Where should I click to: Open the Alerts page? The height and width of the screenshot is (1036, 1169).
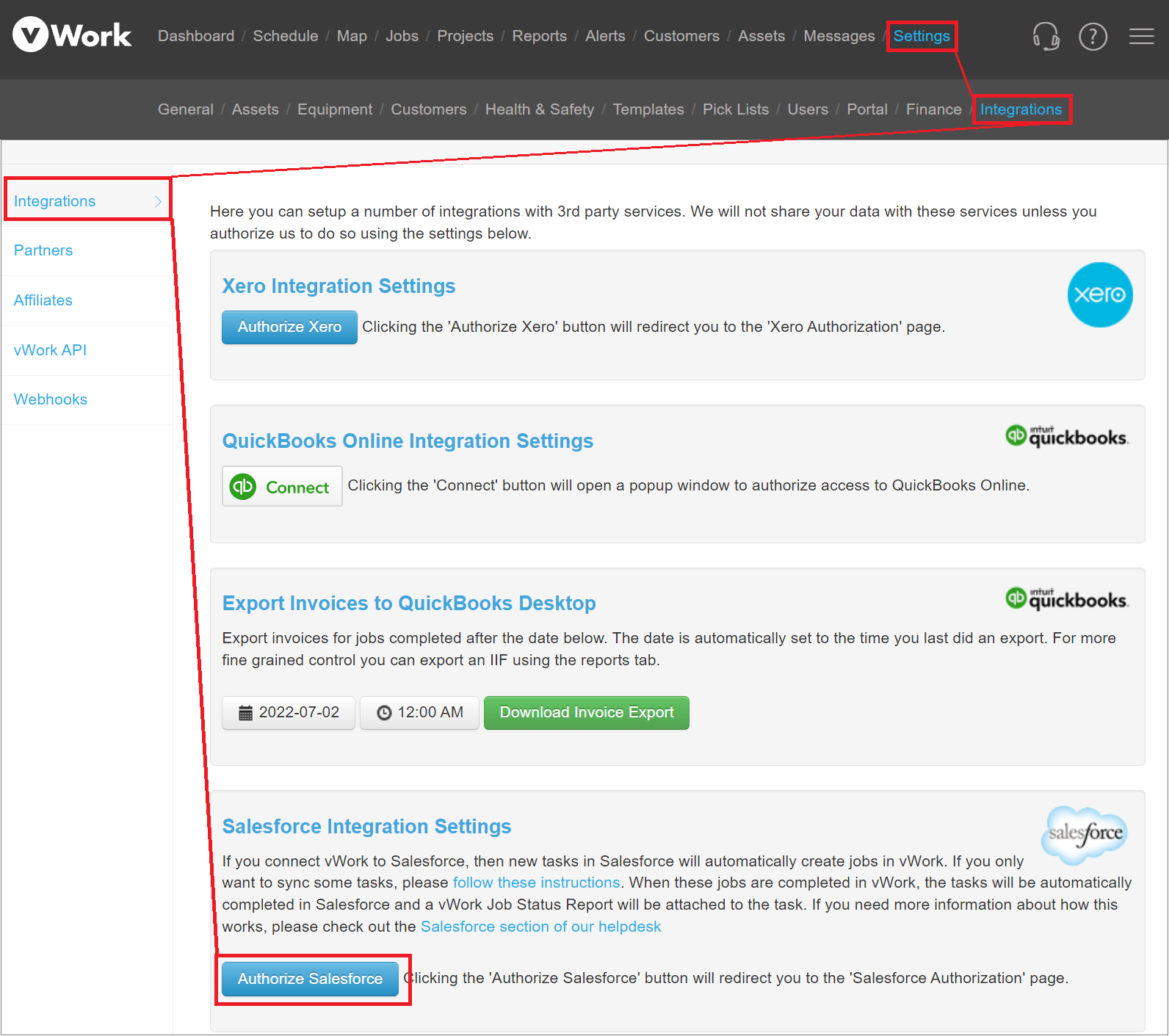click(605, 36)
